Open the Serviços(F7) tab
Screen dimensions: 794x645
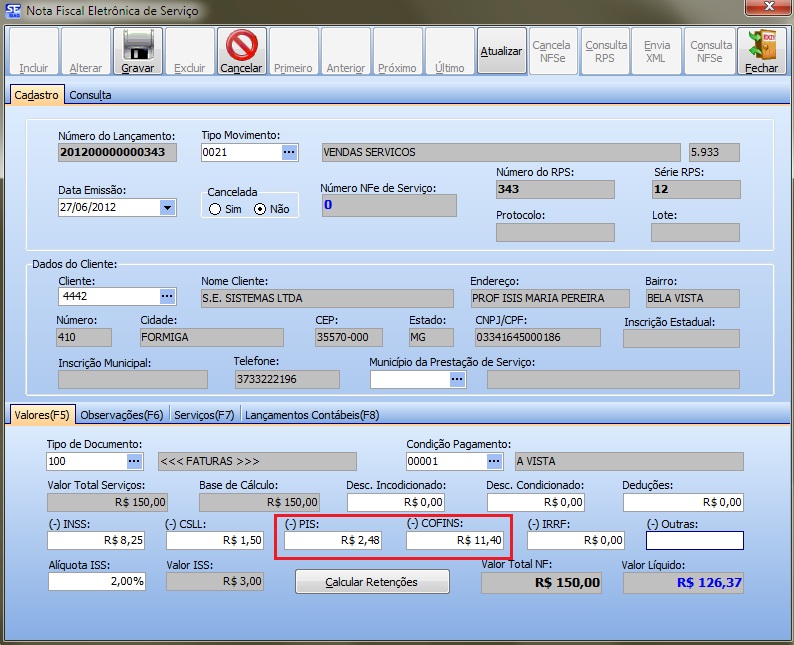(204, 414)
